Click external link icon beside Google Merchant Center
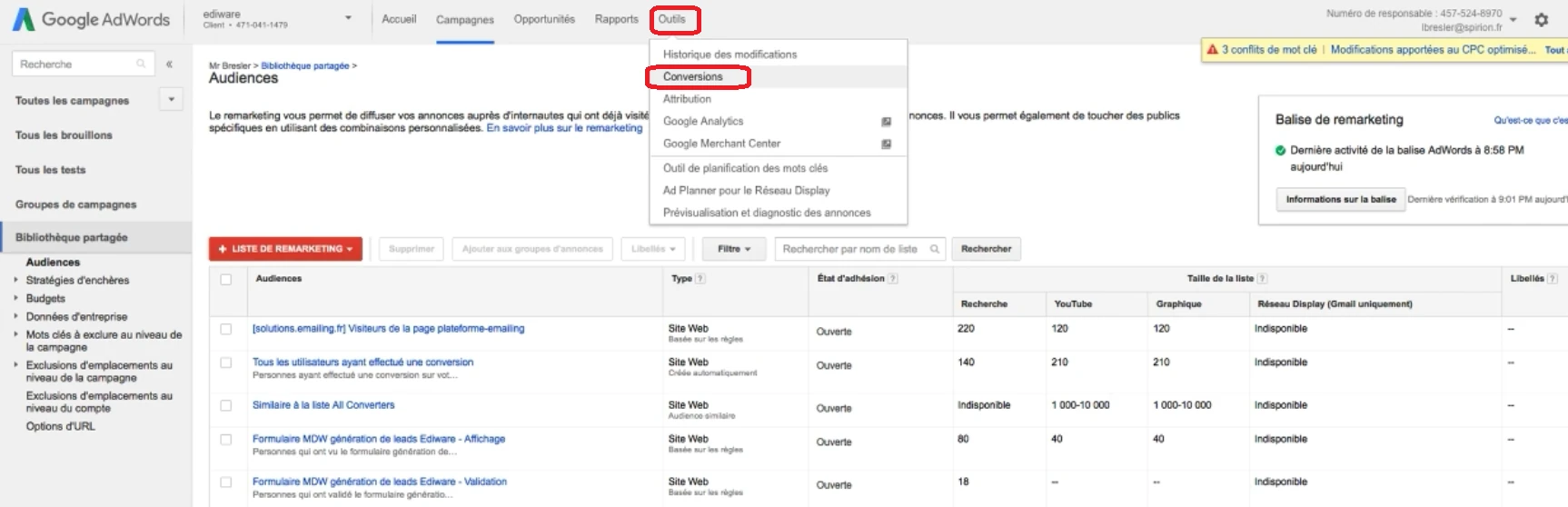 886,144
